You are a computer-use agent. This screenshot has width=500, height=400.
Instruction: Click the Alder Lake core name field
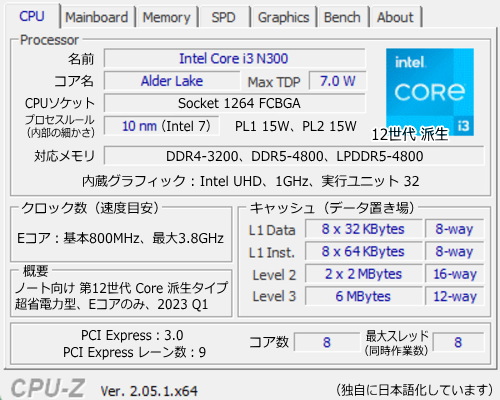coord(172,81)
